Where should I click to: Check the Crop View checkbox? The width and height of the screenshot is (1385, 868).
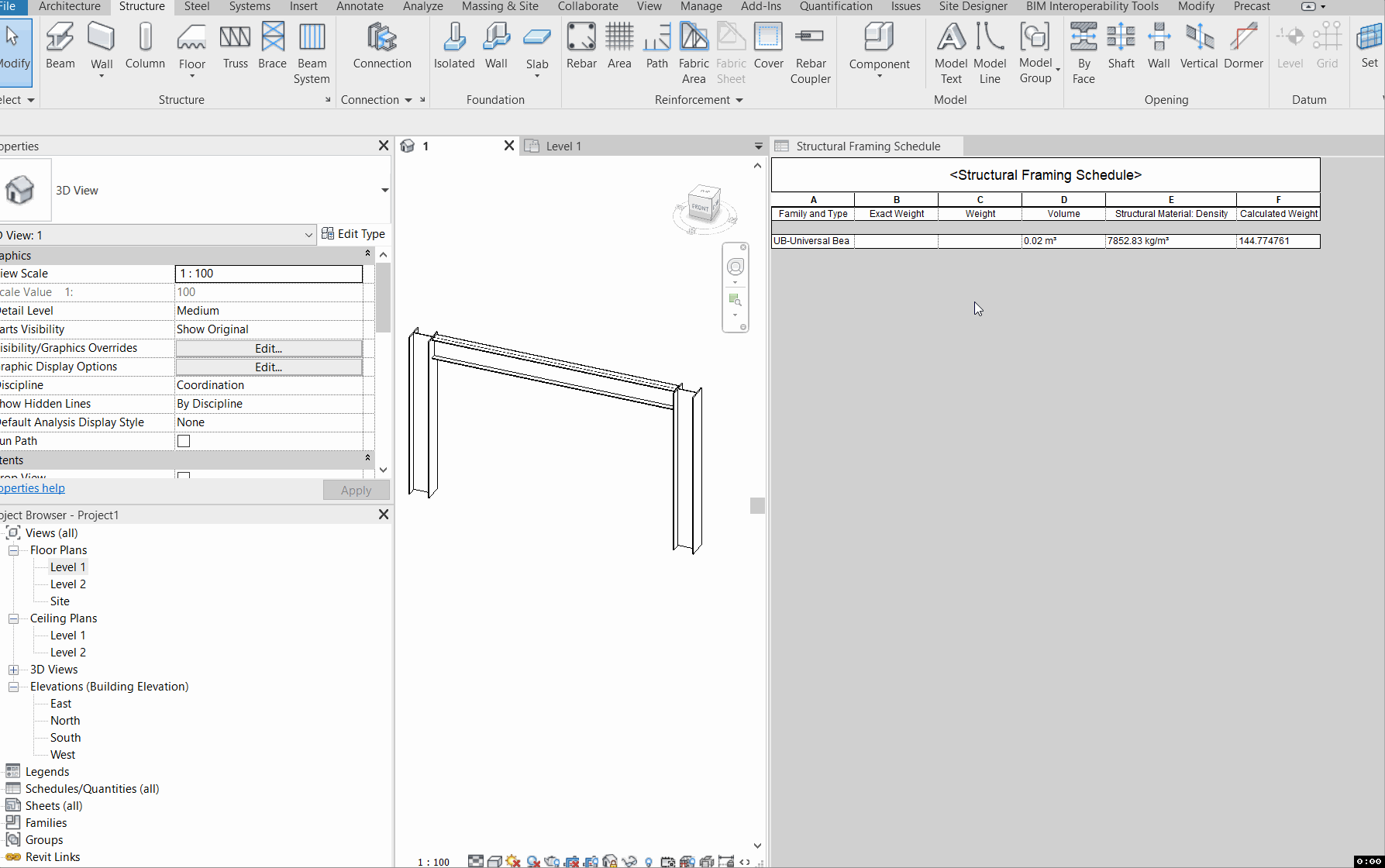pyautogui.click(x=183, y=477)
